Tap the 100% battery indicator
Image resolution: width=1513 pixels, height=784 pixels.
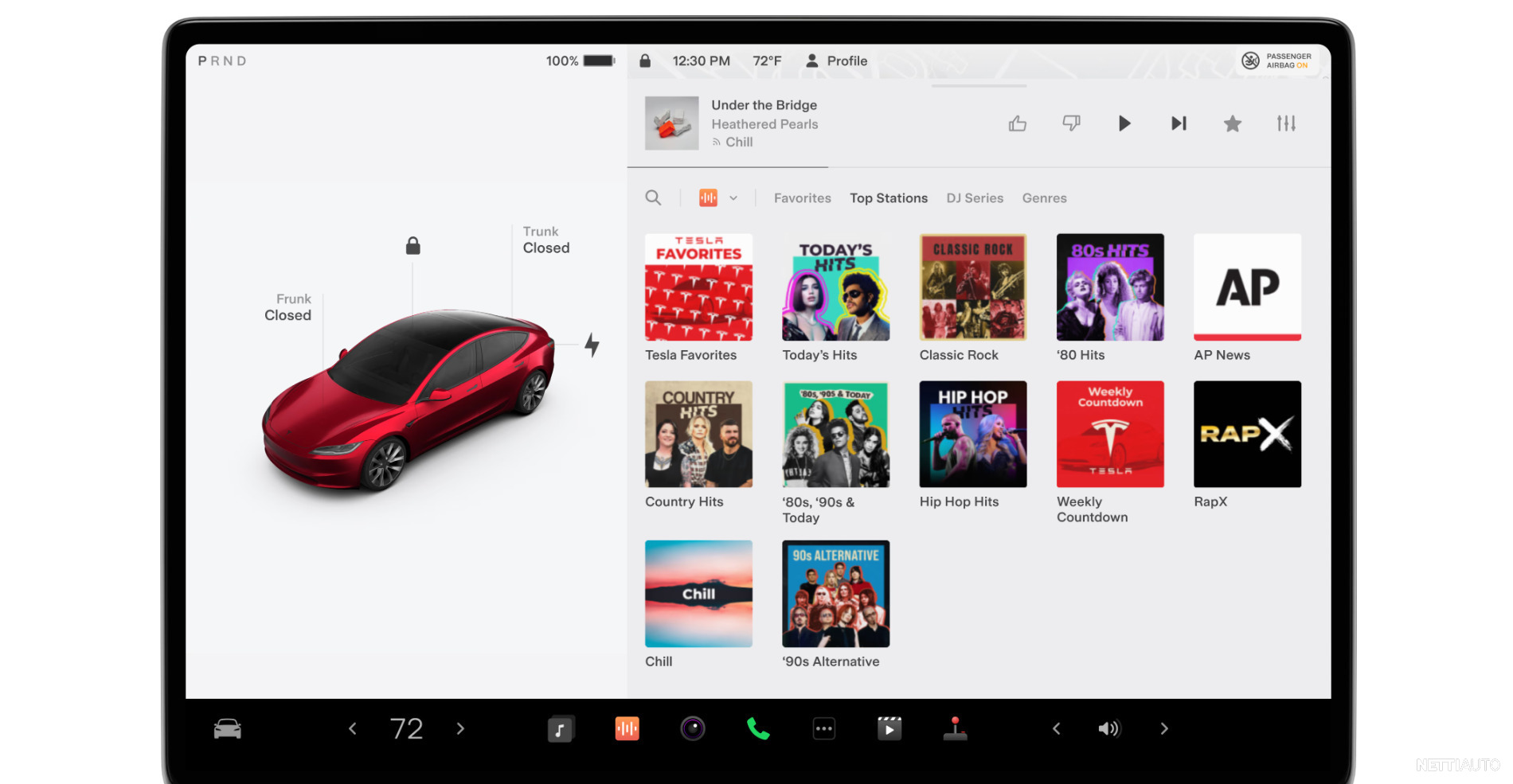pyautogui.click(x=581, y=60)
